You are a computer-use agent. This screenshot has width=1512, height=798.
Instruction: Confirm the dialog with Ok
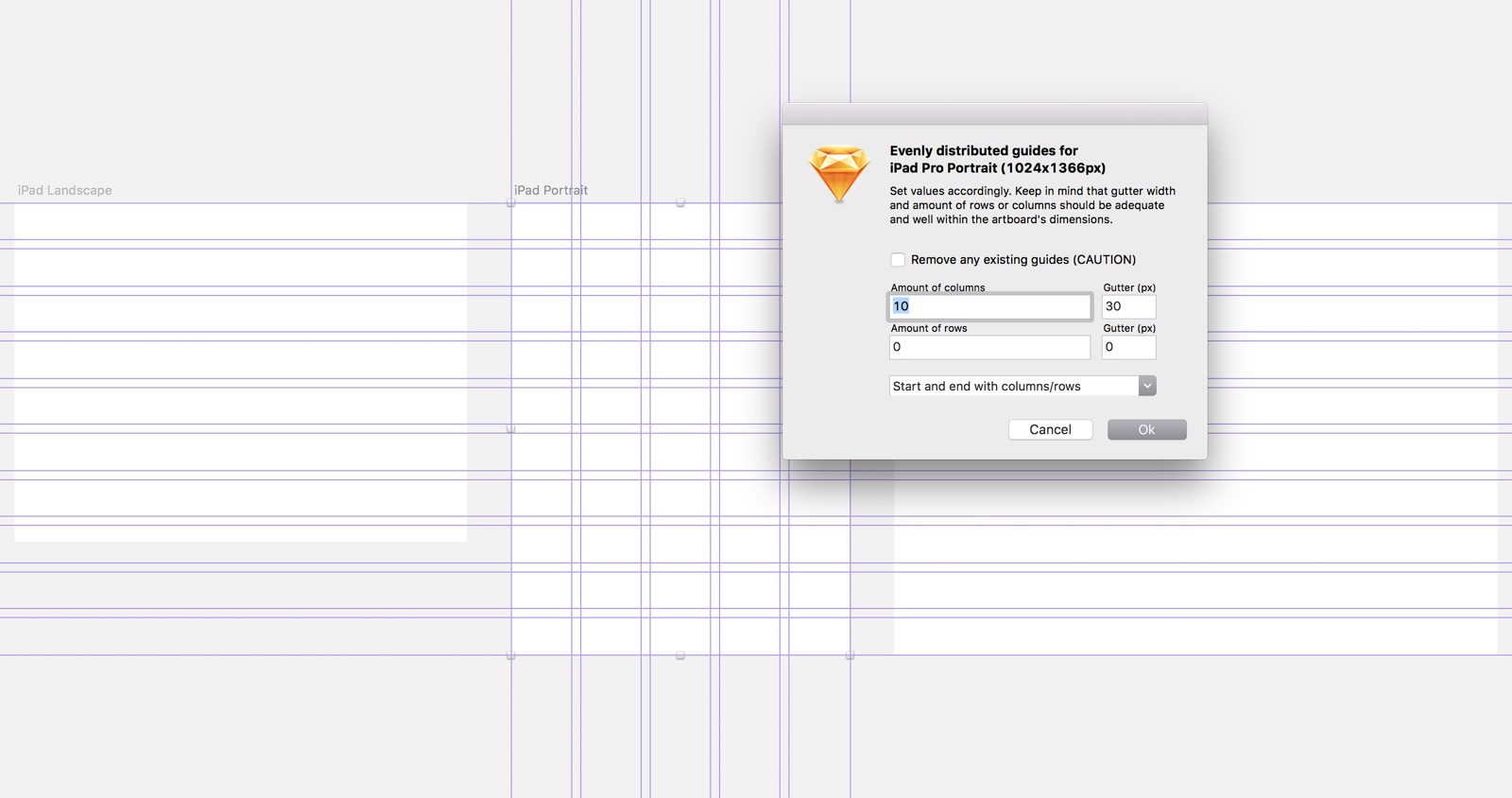tap(1146, 429)
